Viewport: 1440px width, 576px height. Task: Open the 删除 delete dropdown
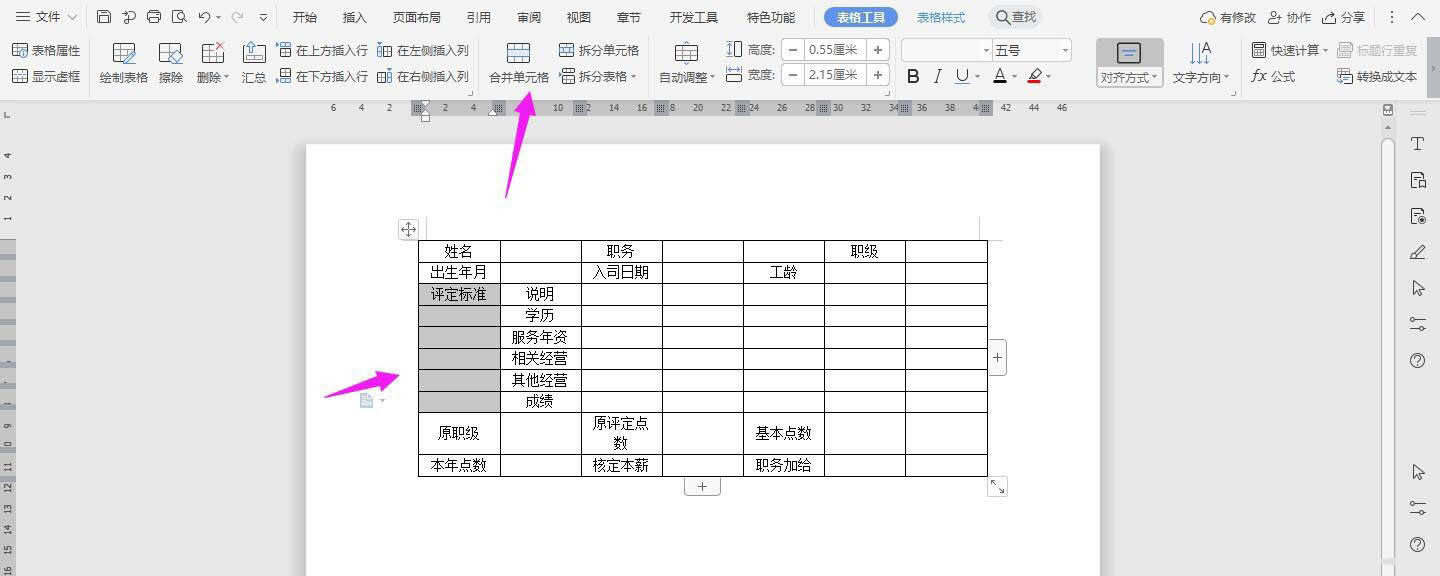coord(212,75)
